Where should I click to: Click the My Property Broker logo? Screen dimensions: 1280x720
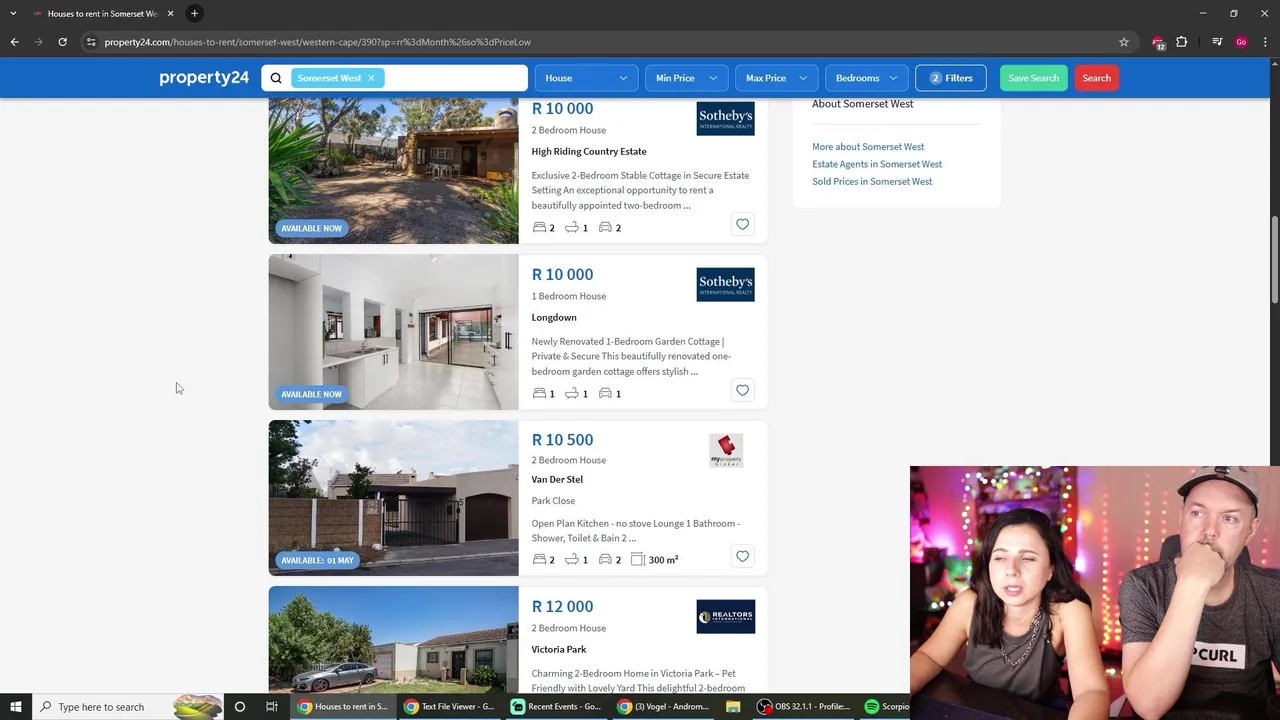(x=726, y=450)
